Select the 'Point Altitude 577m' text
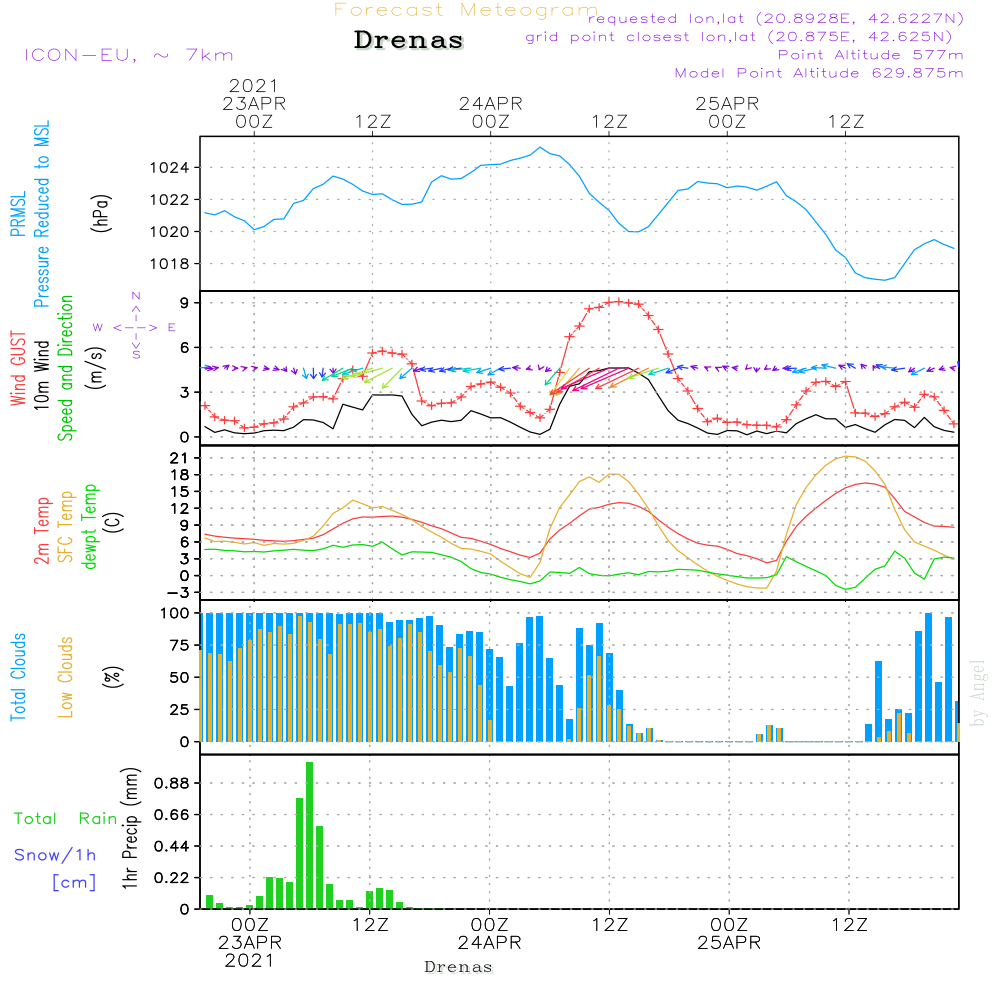Screen dimensions: 1000x1000 pyautogui.click(x=871, y=55)
